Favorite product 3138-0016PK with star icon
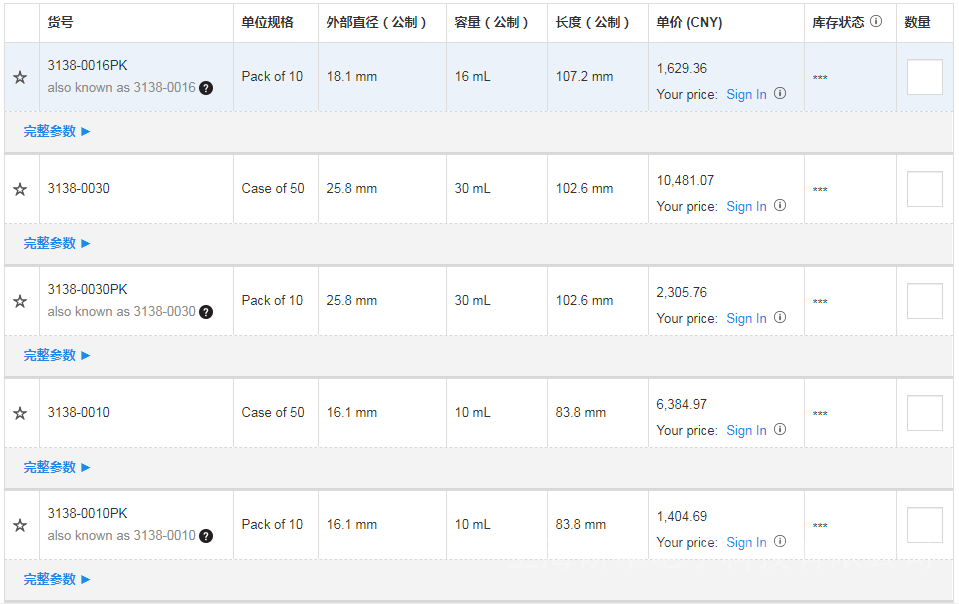This screenshot has width=959, height=604. click(20, 77)
